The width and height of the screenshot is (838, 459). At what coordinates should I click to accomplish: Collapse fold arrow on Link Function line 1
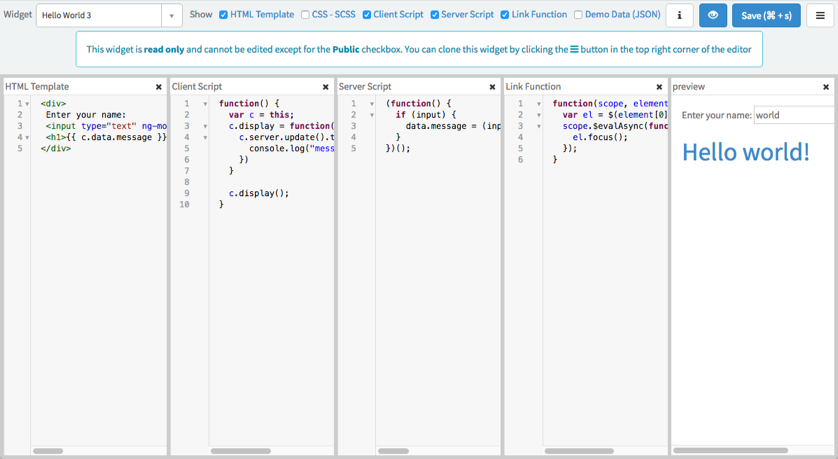click(x=538, y=104)
